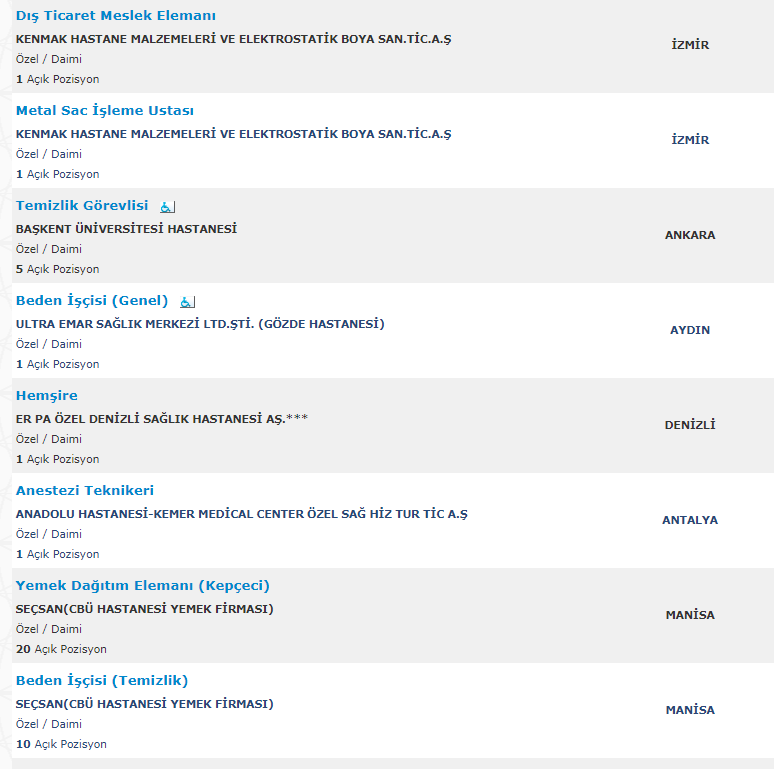Open the Metal Sac İşleme Ustası job
774x769 pixels.
click(x=105, y=110)
